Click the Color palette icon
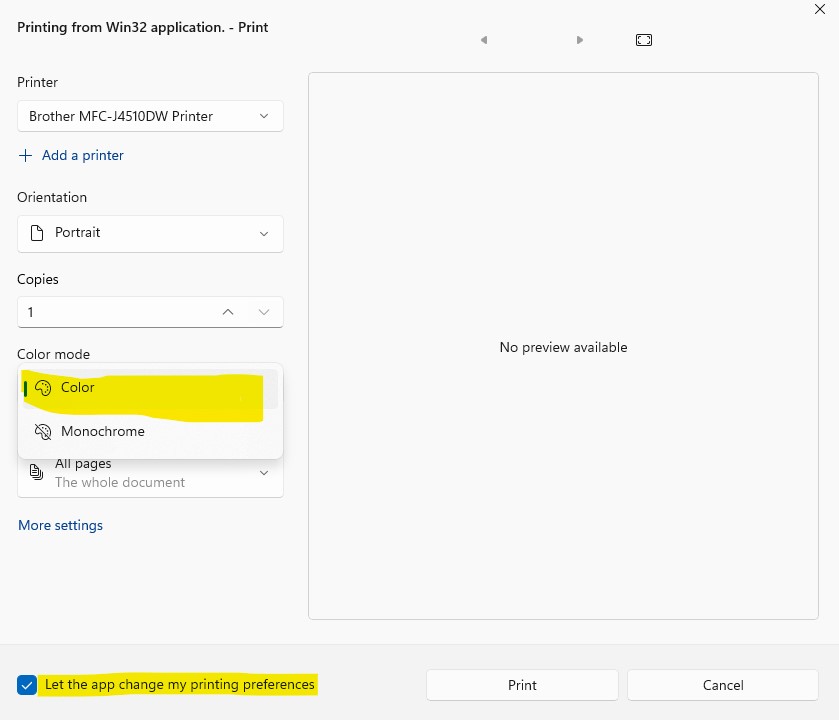839x720 pixels. [42, 388]
